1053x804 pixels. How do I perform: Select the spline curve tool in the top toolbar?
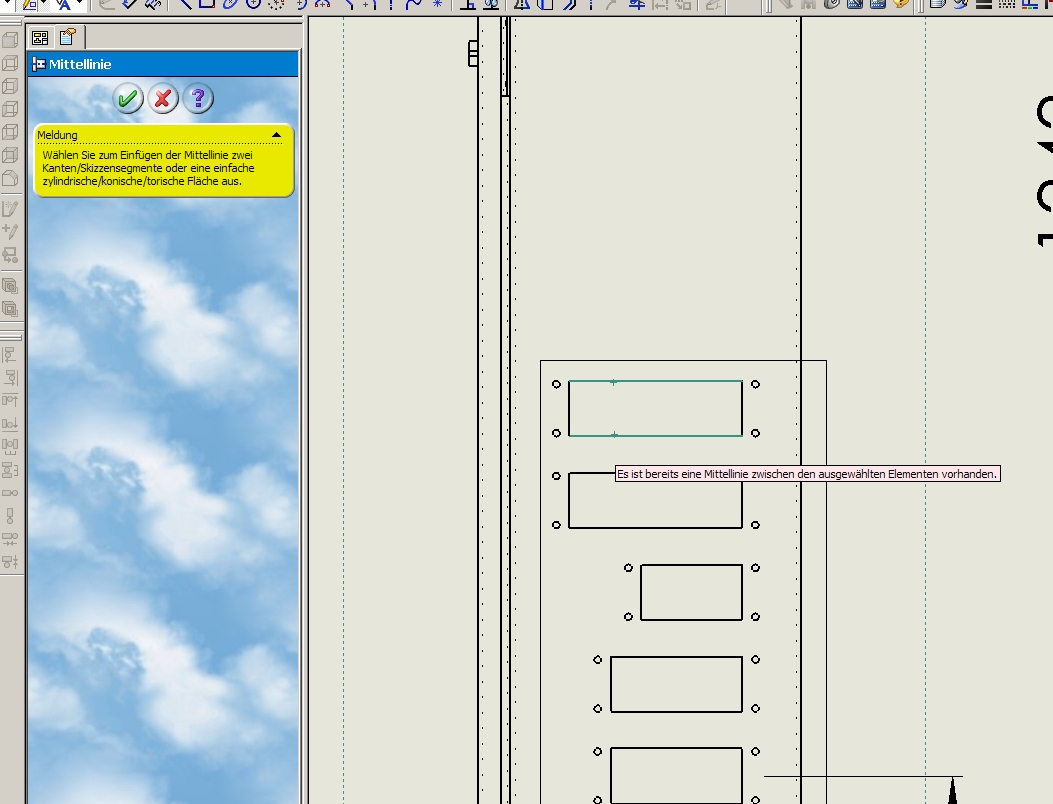pos(413,4)
